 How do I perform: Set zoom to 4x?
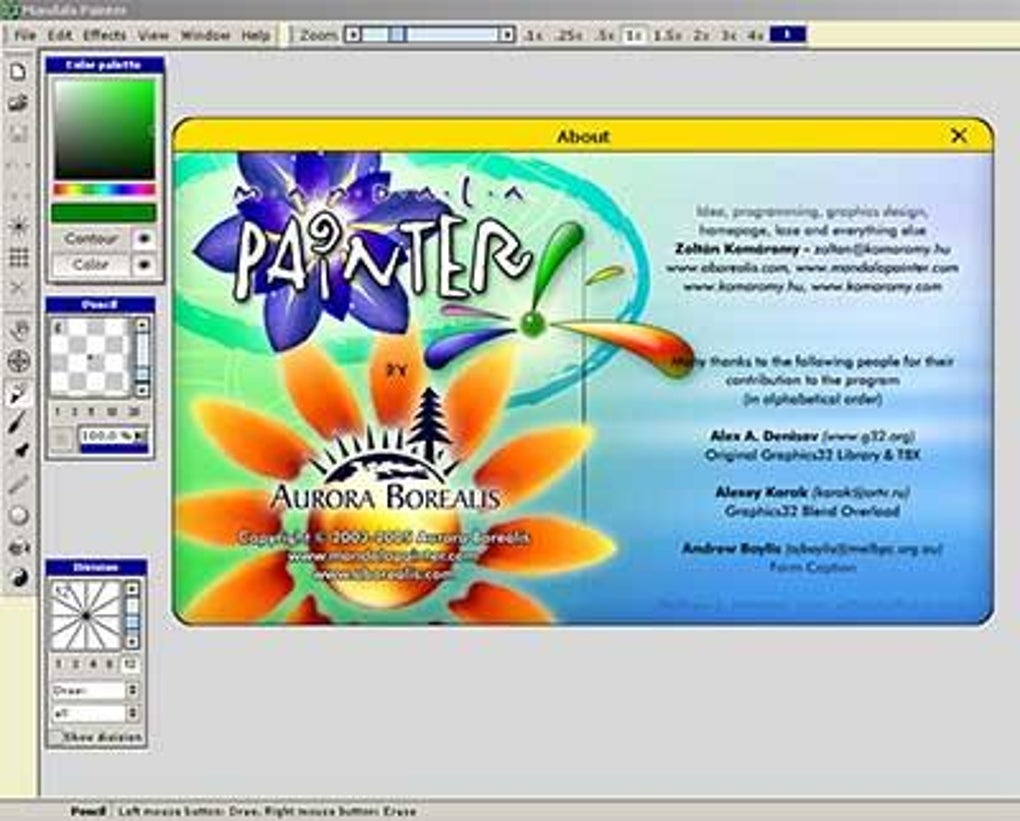(755, 35)
